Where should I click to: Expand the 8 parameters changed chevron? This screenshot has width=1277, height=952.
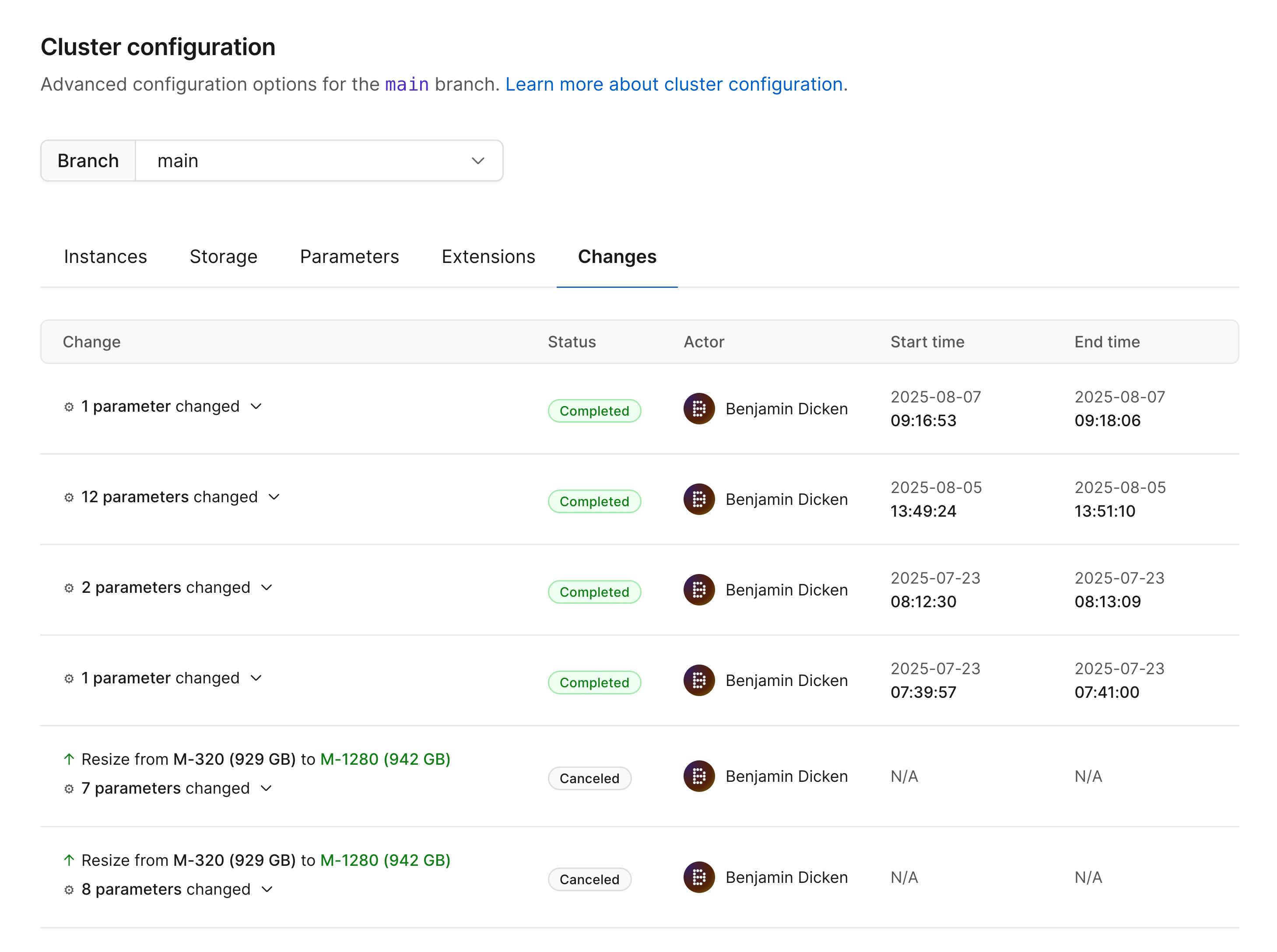tap(267, 889)
